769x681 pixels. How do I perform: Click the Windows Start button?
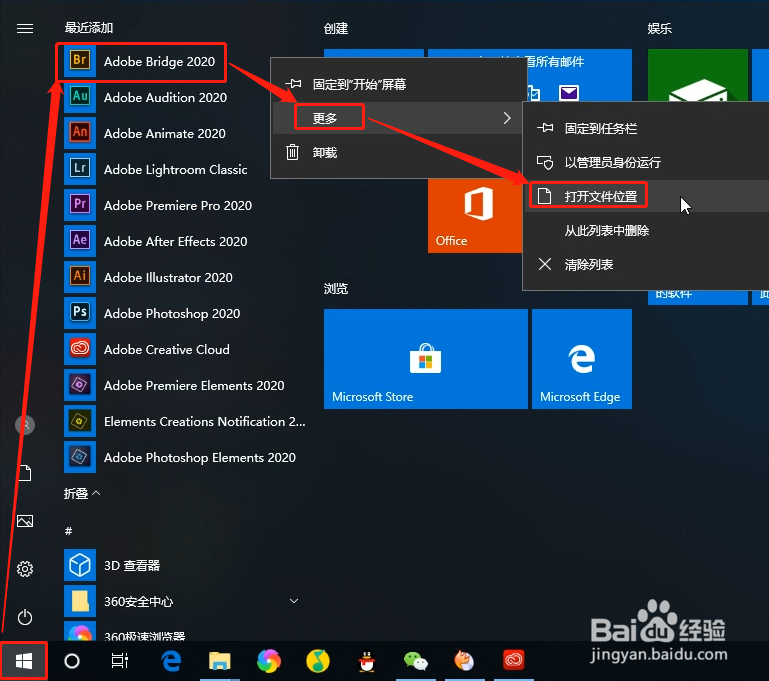pyautogui.click(x=24, y=661)
